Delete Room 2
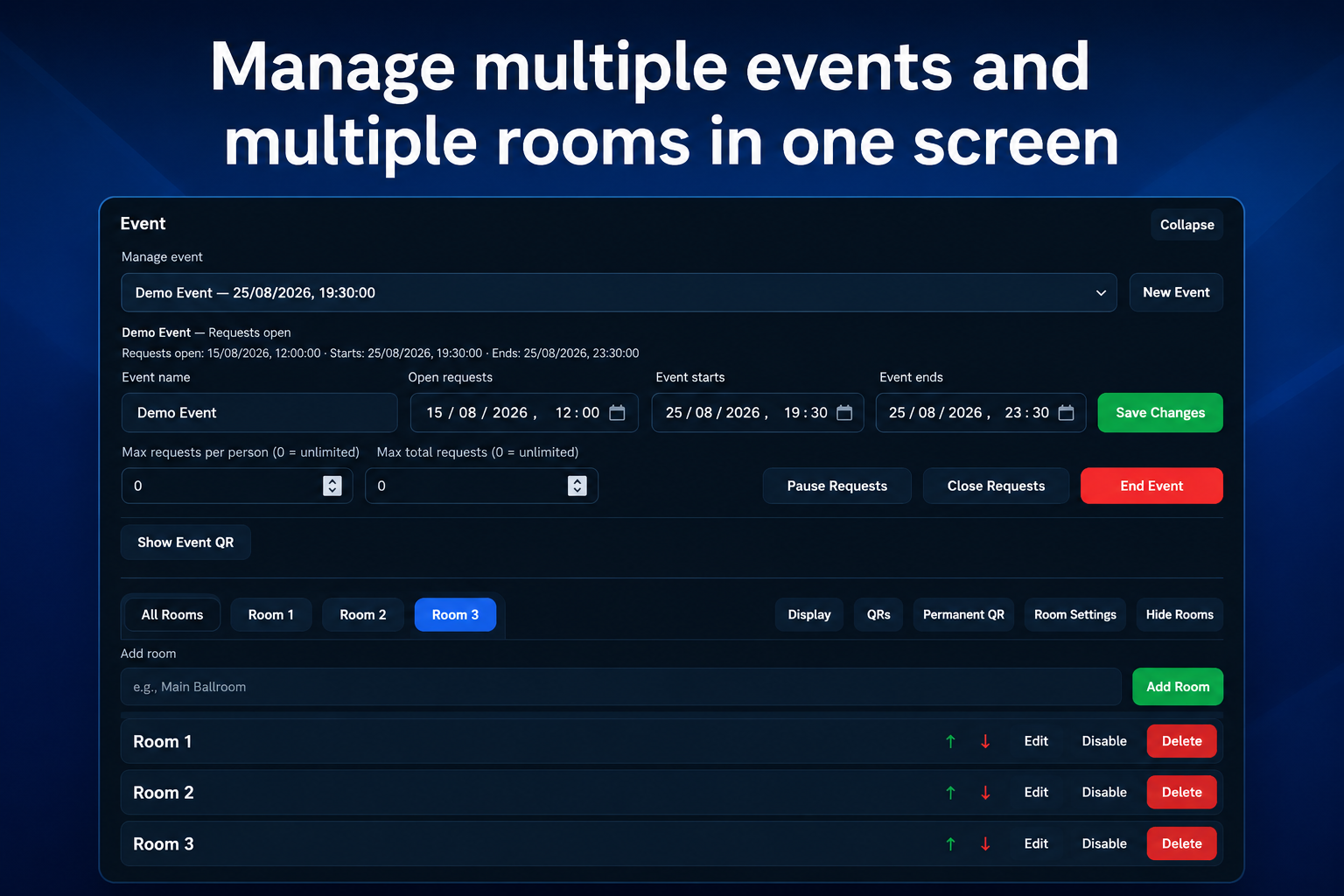The height and width of the screenshot is (896, 1344). (1182, 793)
